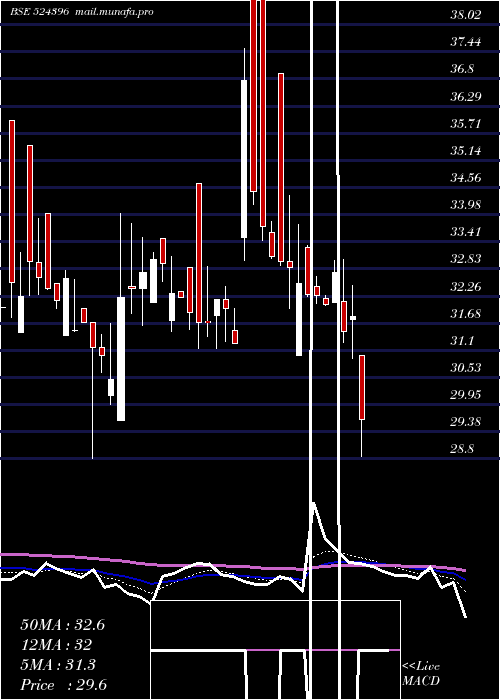
Task: Click the 31.68 price axis label
Action: pos(466,314)
